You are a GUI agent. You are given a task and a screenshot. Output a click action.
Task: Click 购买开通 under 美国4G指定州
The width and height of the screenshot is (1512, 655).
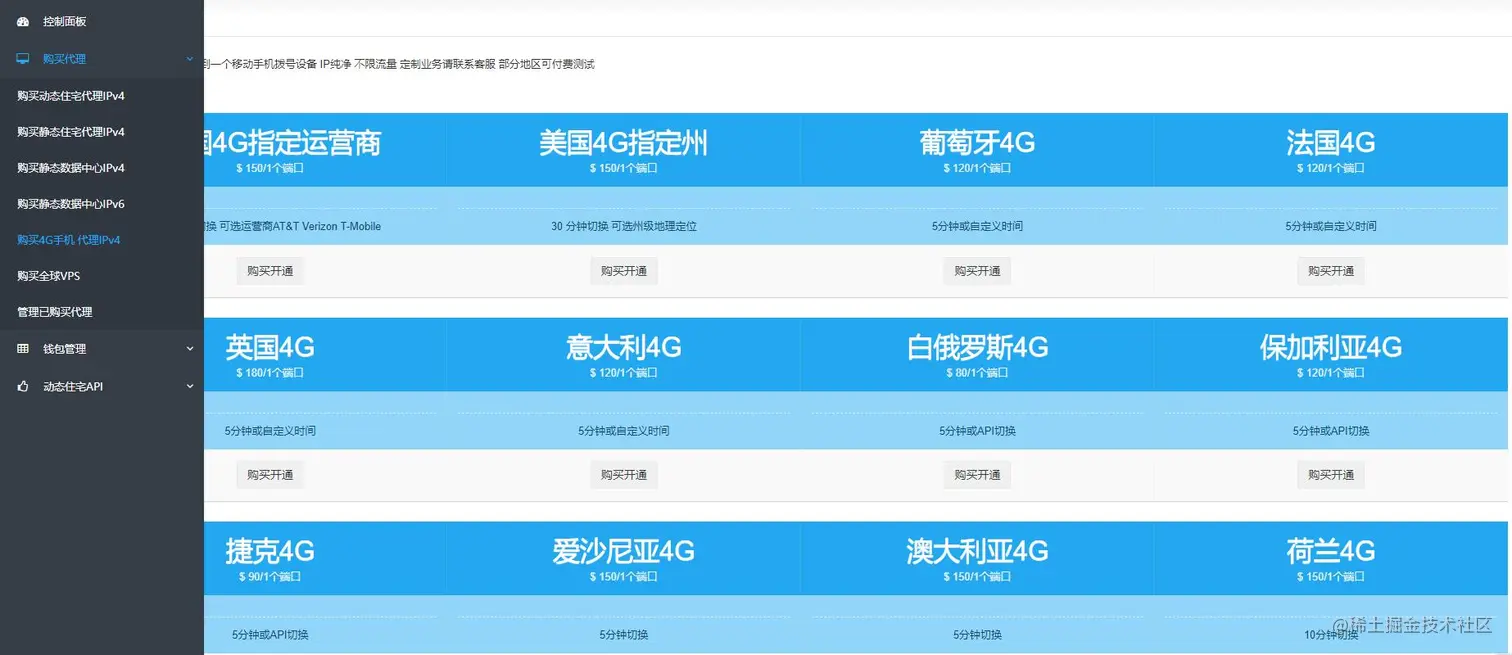point(624,271)
